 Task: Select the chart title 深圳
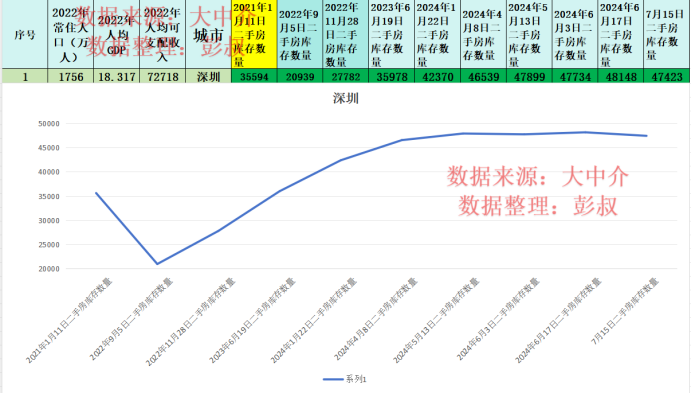(x=346, y=98)
